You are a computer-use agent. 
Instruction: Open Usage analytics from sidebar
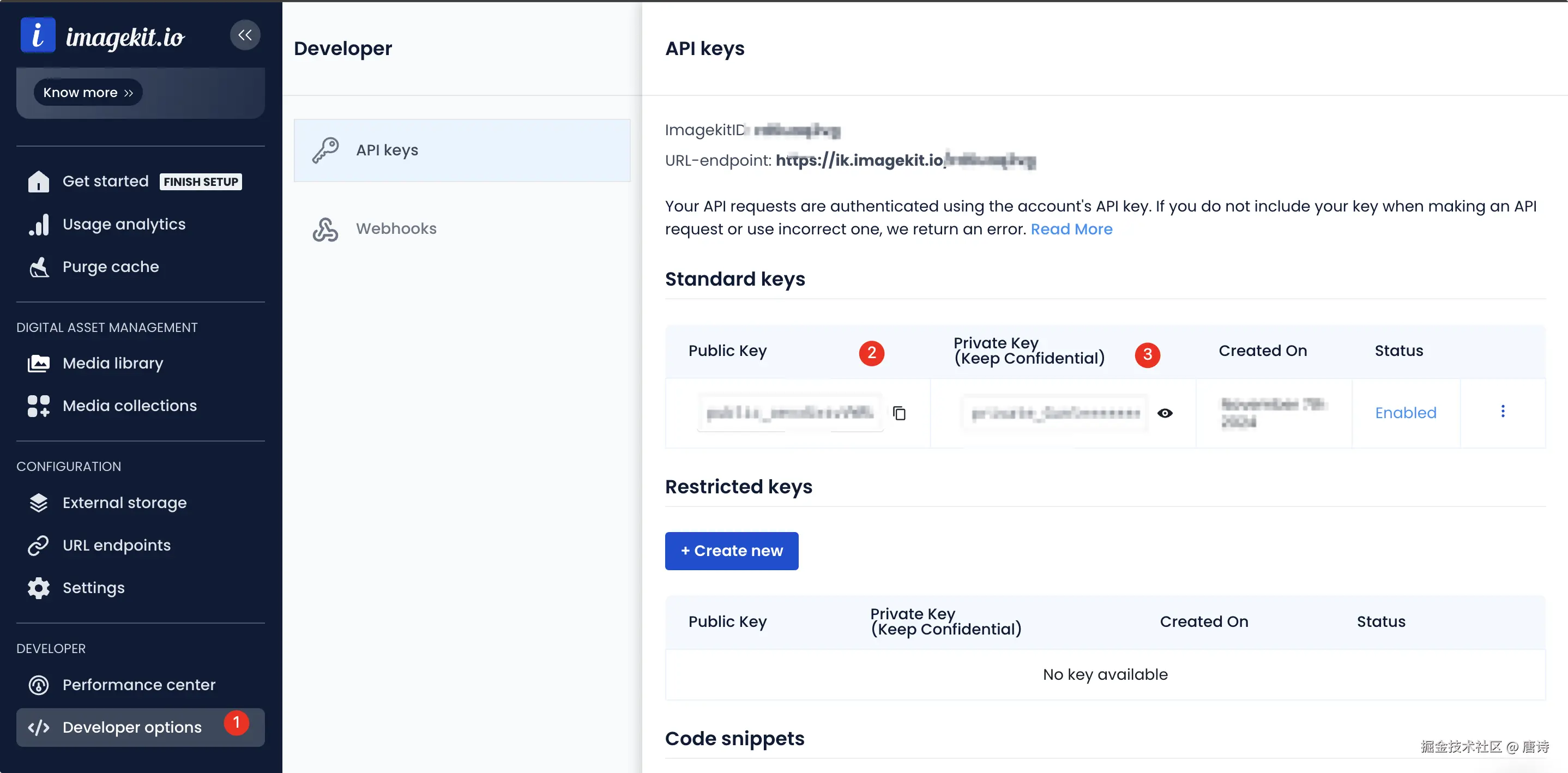(124, 224)
